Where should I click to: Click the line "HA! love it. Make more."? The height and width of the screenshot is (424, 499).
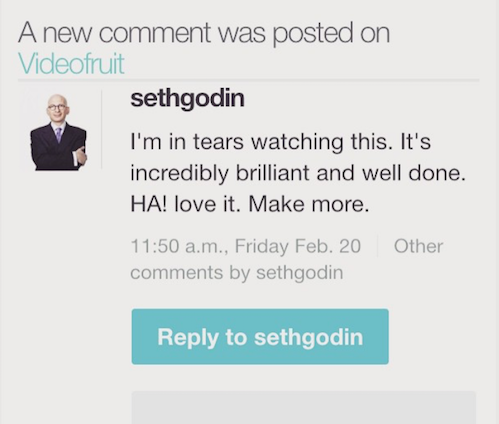250,204
